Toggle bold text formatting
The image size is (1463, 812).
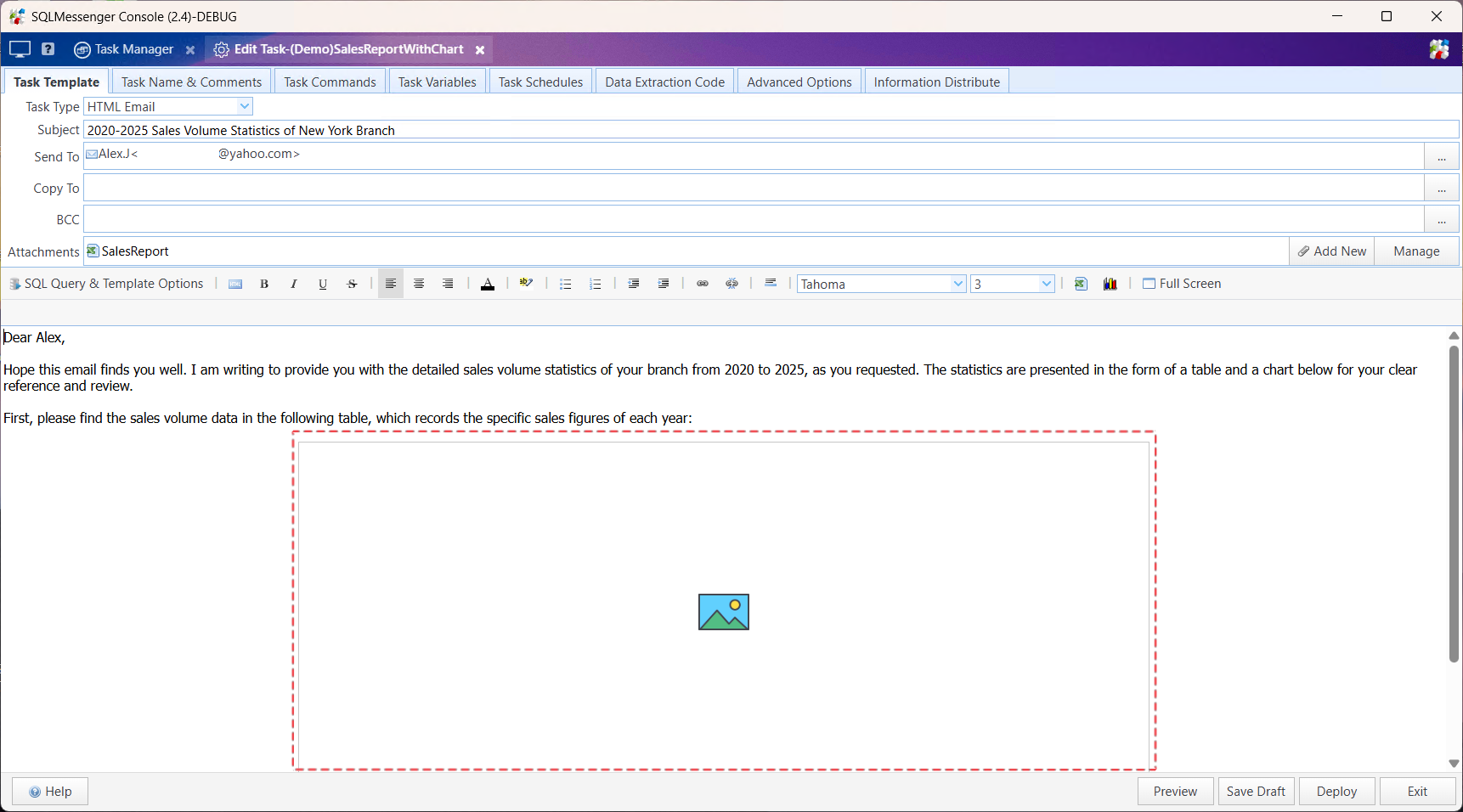click(264, 284)
